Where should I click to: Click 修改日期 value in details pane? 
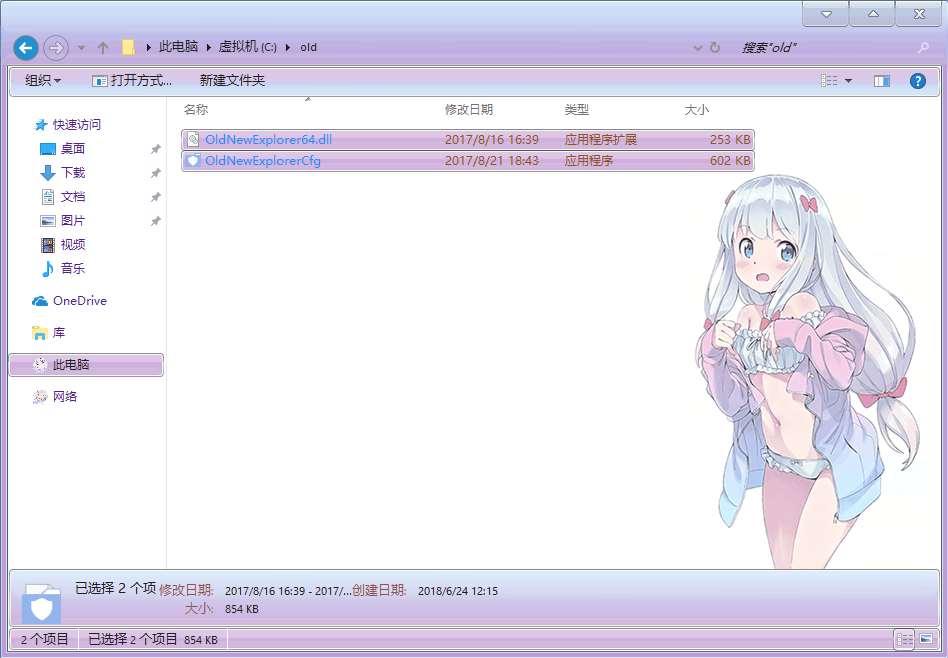point(288,591)
